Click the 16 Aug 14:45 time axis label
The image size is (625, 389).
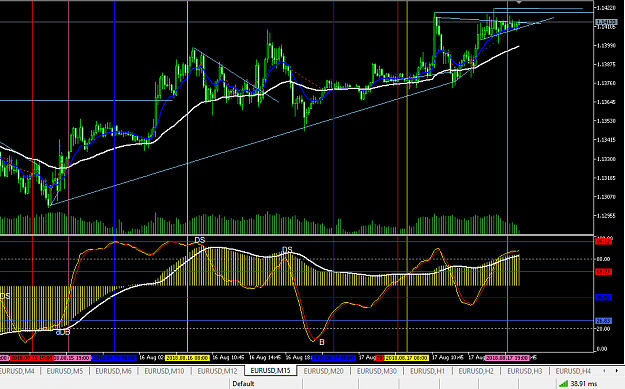point(265,358)
